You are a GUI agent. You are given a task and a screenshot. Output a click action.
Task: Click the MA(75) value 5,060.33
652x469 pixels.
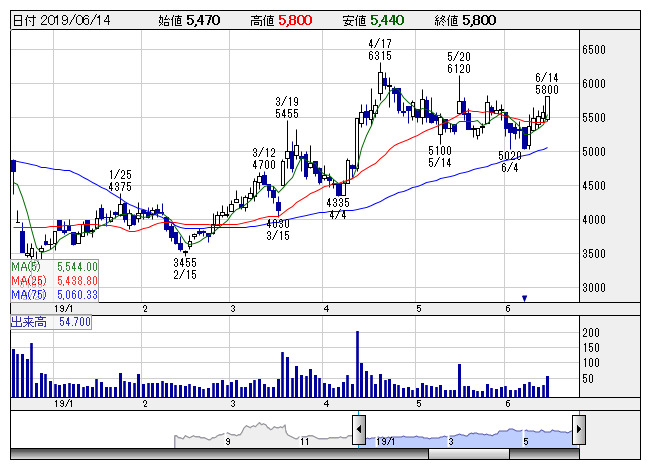pos(77,295)
